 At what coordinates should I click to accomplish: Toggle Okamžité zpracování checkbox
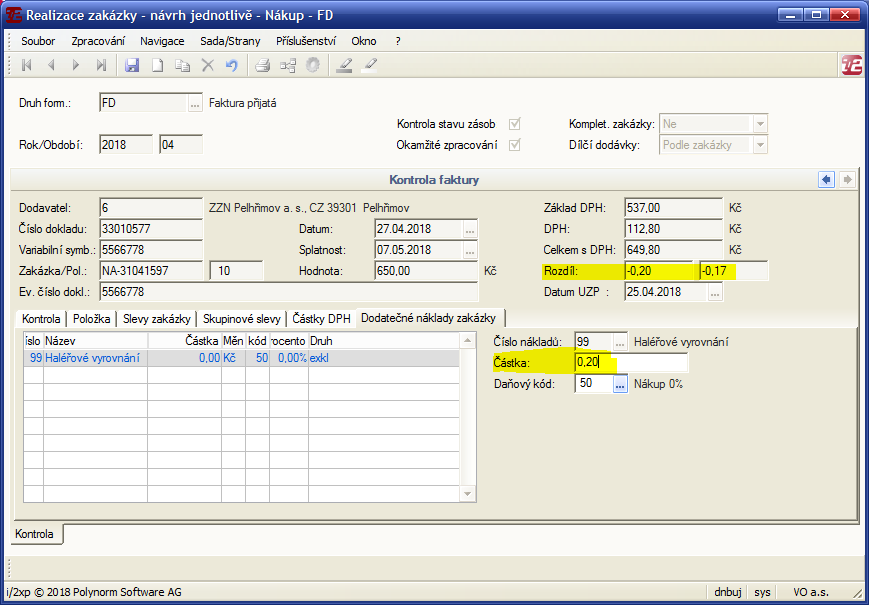(x=515, y=145)
